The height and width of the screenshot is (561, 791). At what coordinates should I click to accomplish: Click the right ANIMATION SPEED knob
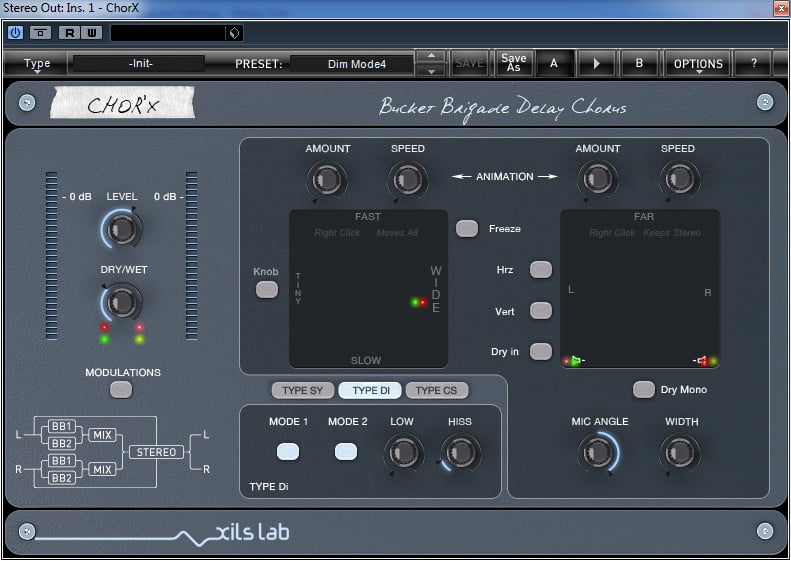679,178
